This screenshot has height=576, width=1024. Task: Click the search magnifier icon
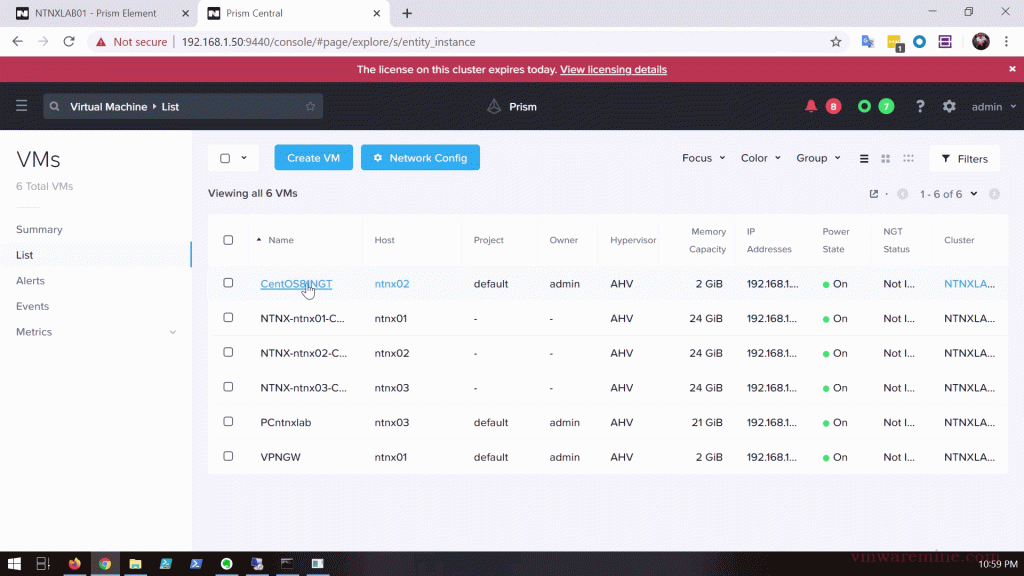pyautogui.click(x=54, y=106)
